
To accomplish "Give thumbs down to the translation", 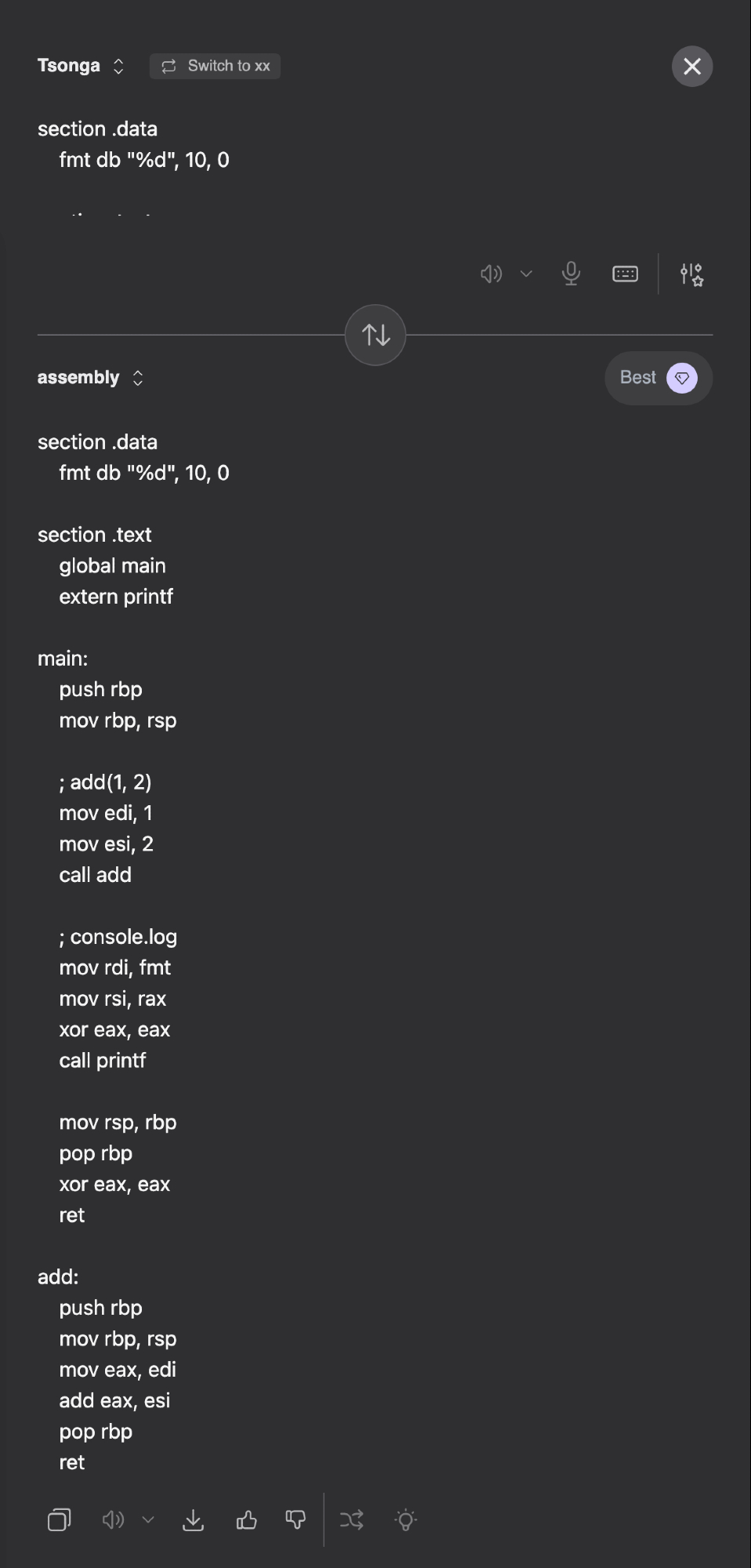I will [296, 1520].
